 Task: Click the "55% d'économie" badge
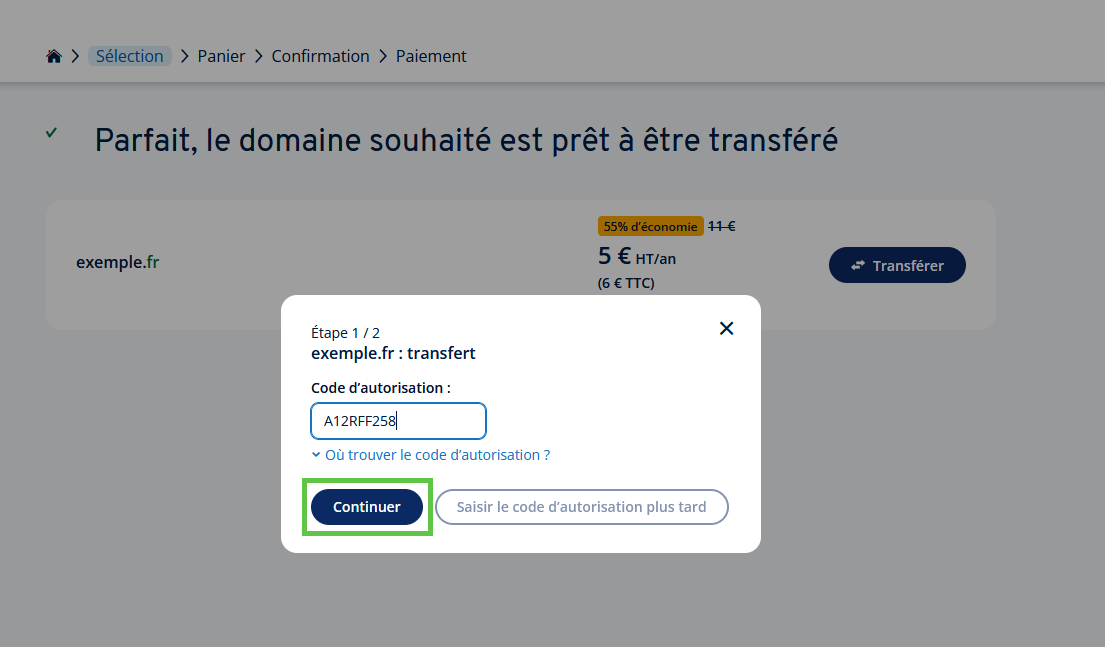650,226
